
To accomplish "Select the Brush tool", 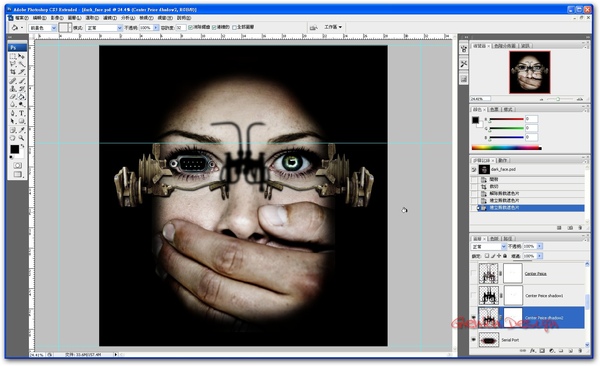I will point(21,81).
